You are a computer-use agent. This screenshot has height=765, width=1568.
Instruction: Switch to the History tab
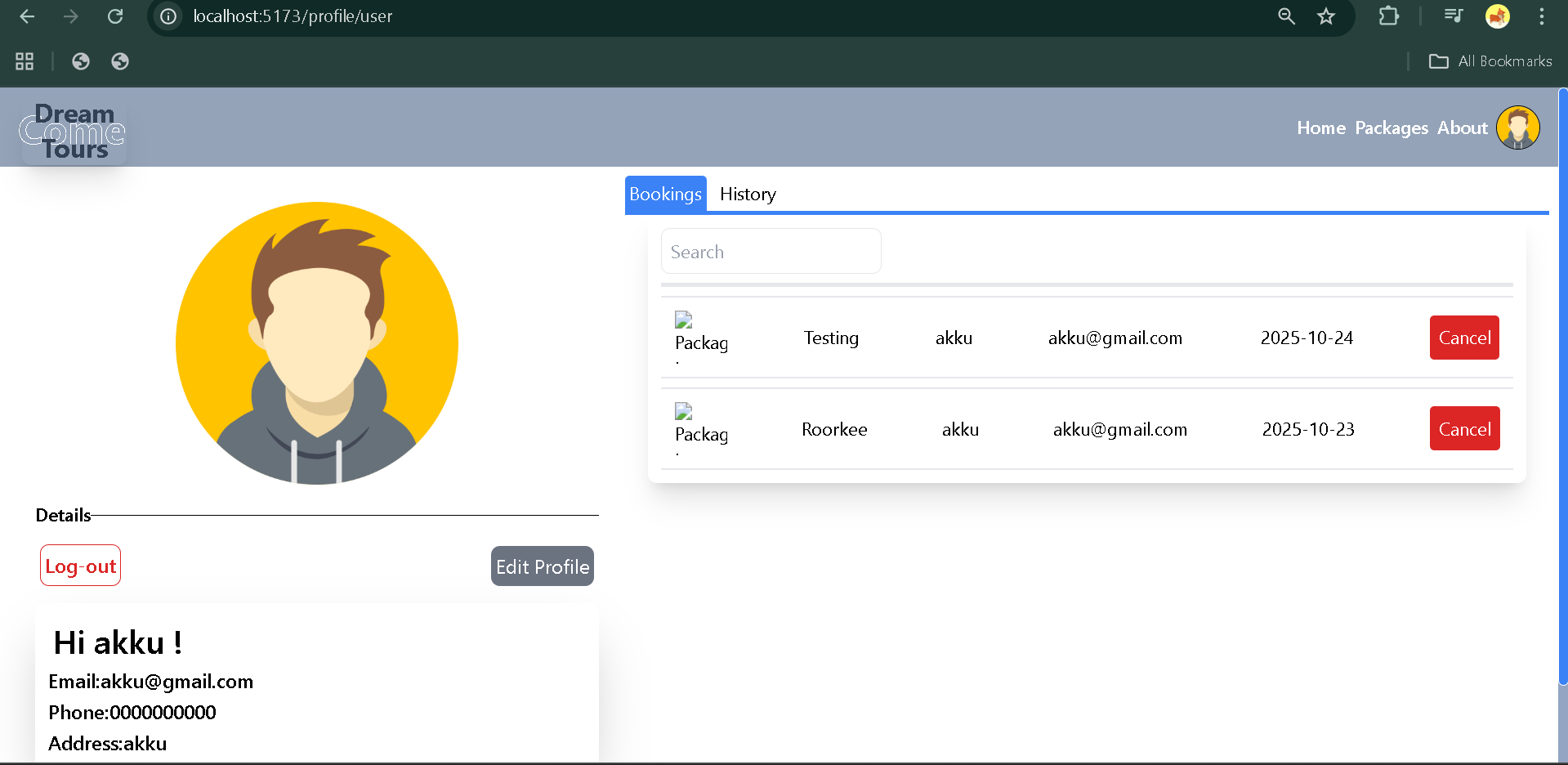click(748, 195)
